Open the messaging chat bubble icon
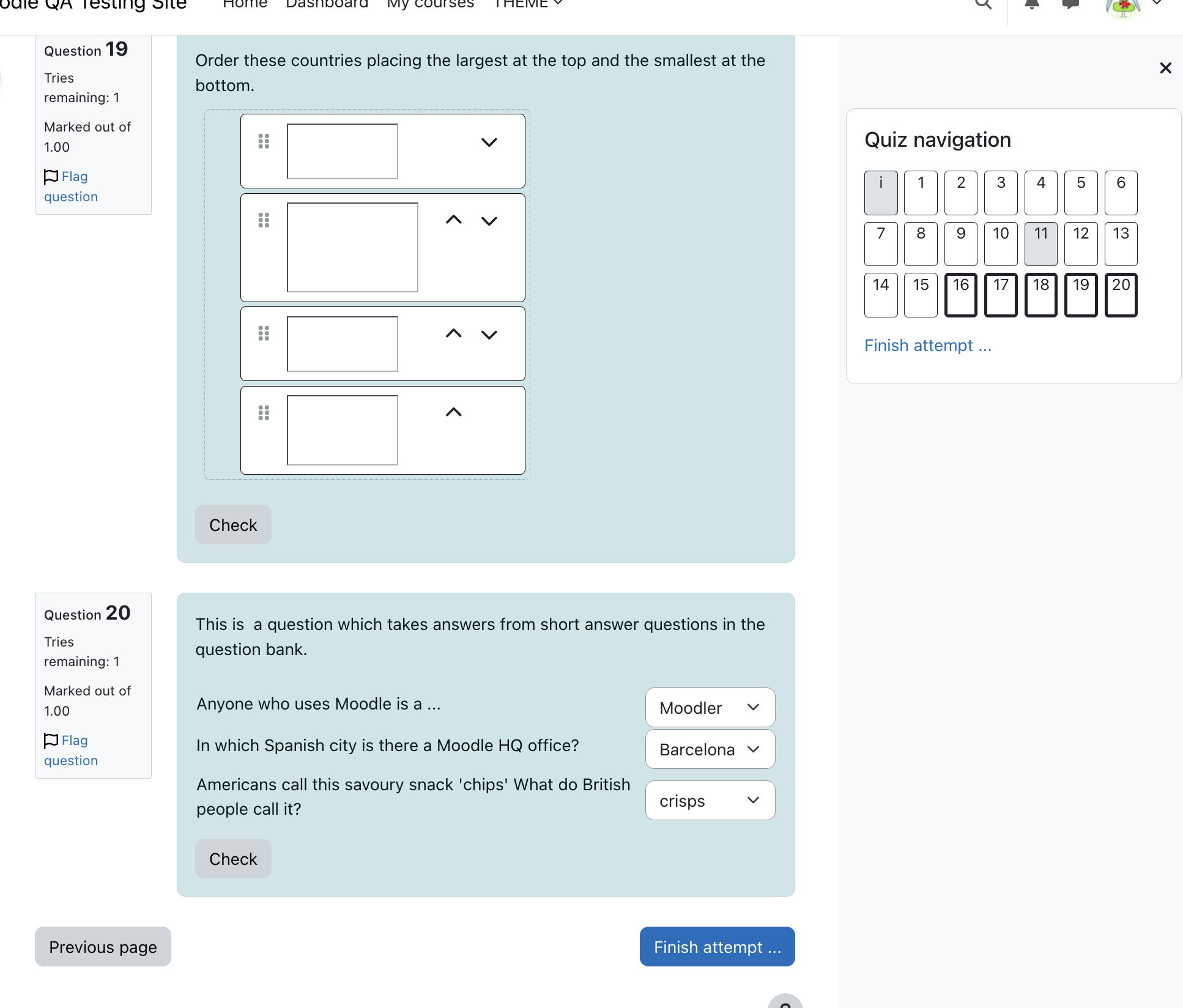This screenshot has width=1183, height=1008. coord(1070,4)
